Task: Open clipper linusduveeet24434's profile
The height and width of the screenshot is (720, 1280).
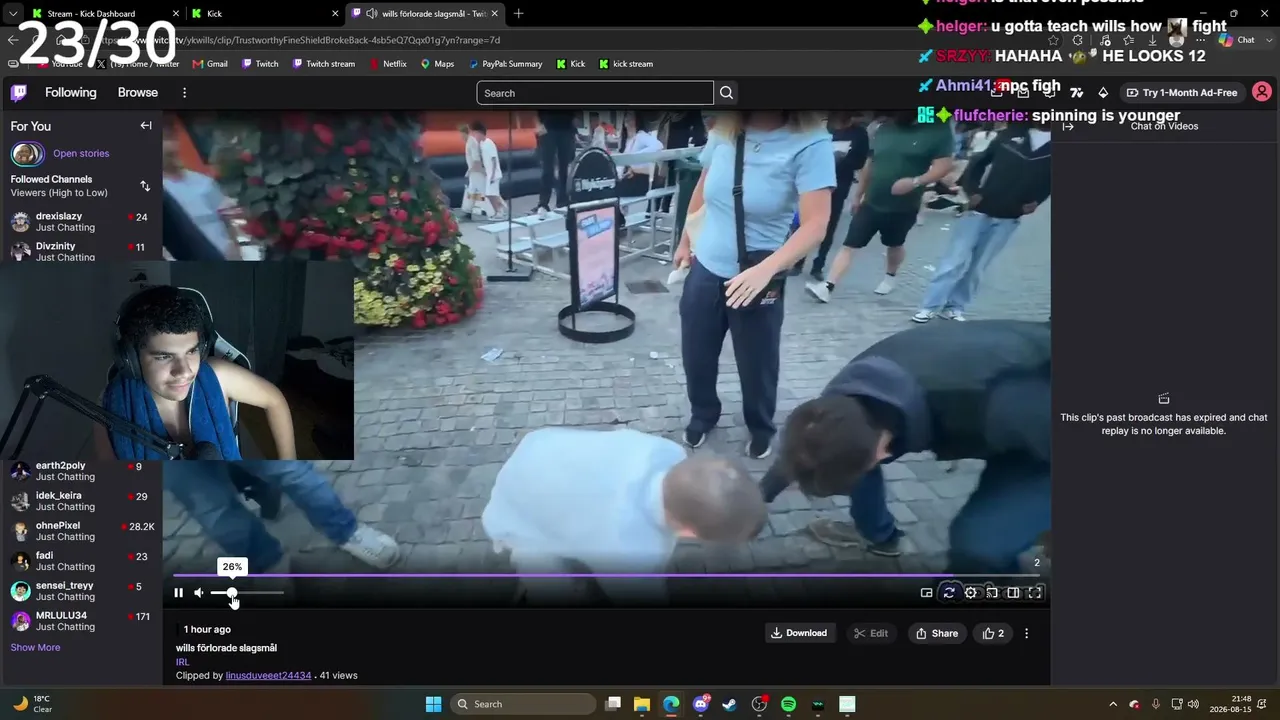Action: tap(268, 676)
